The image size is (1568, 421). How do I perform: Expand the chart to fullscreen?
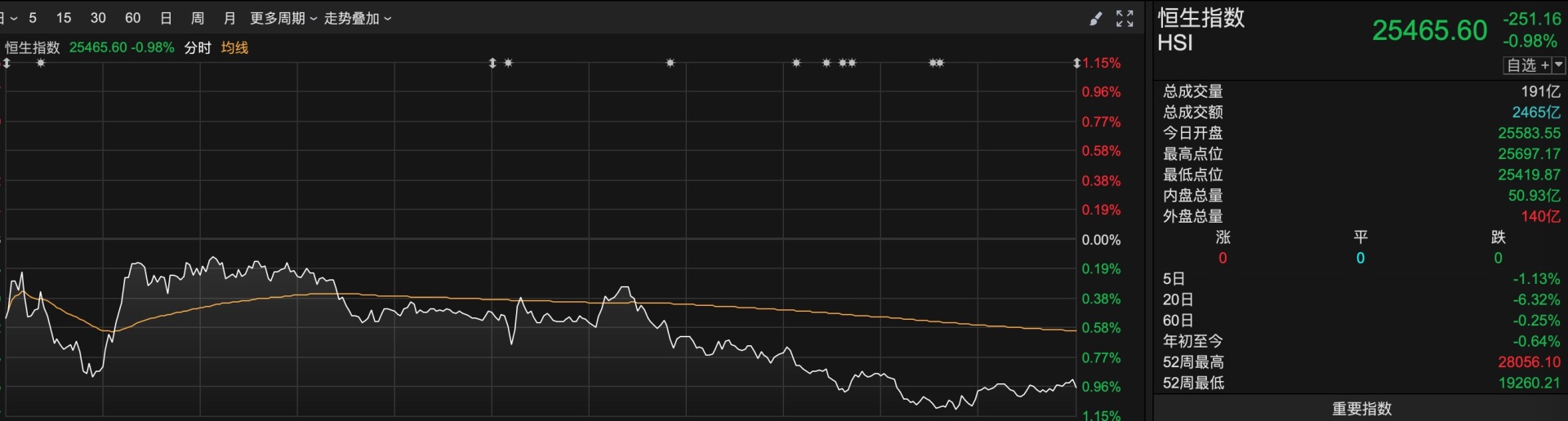tap(1125, 19)
